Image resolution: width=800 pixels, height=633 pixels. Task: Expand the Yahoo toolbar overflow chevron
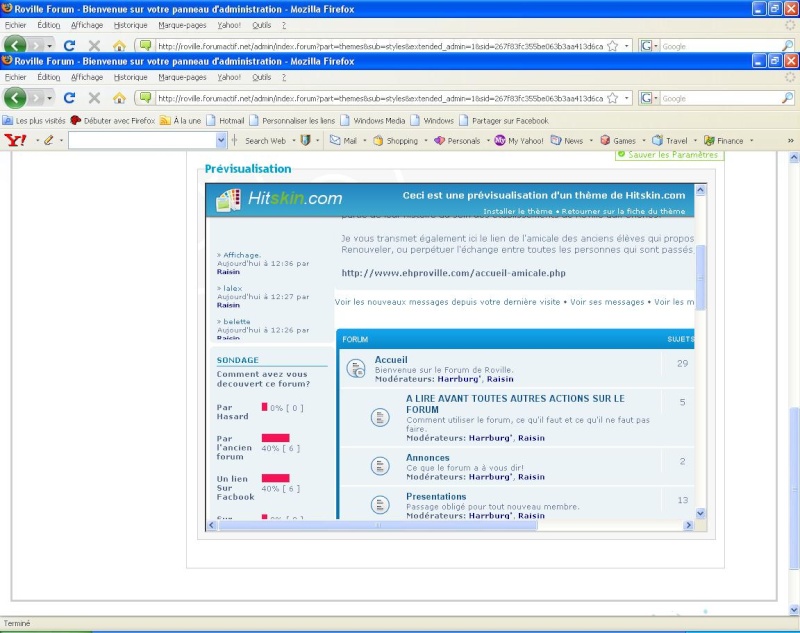click(x=790, y=141)
